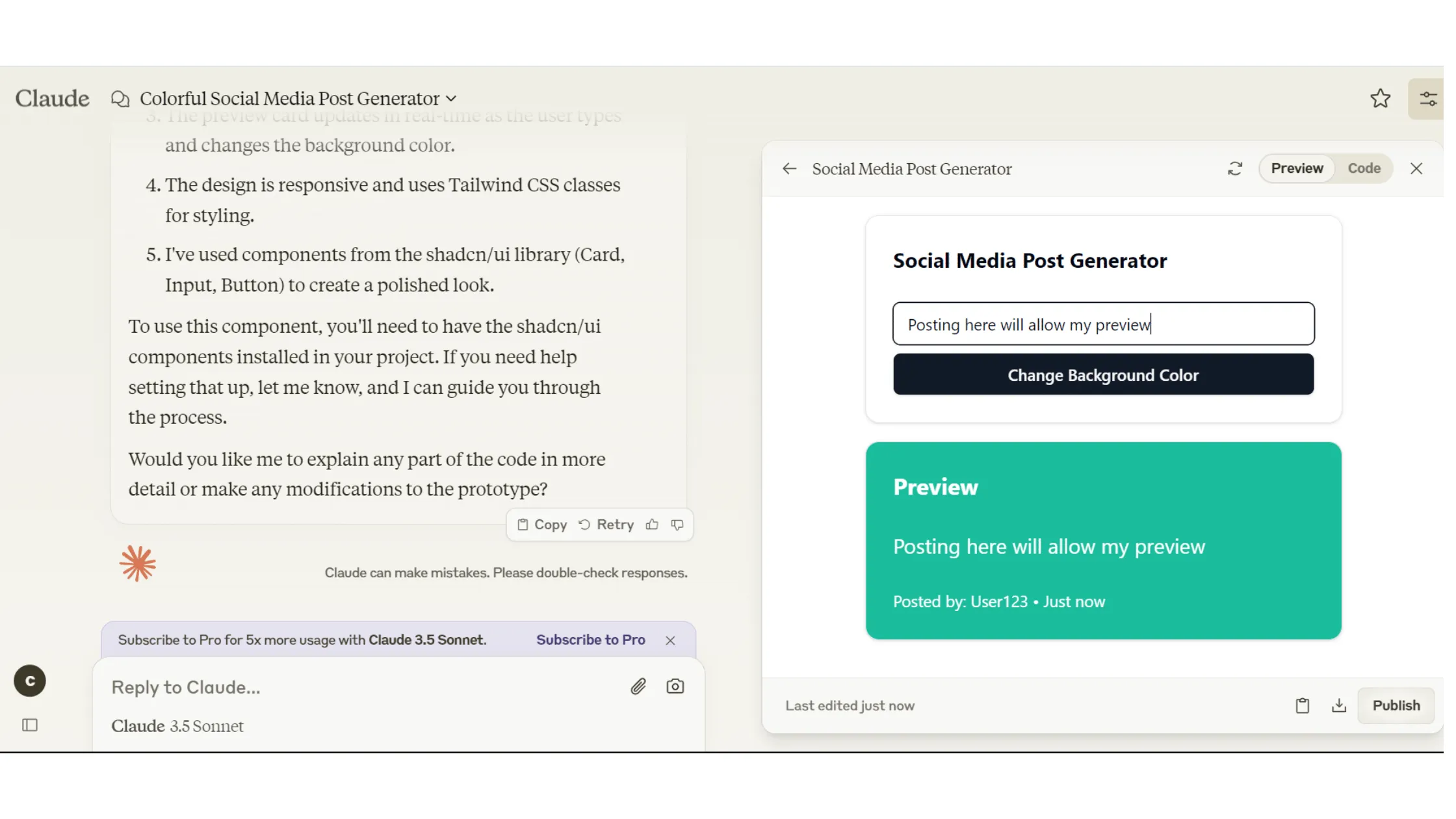Toggle the sidebar panel icon
Viewport: 1456px width, 819px height.
click(30, 725)
